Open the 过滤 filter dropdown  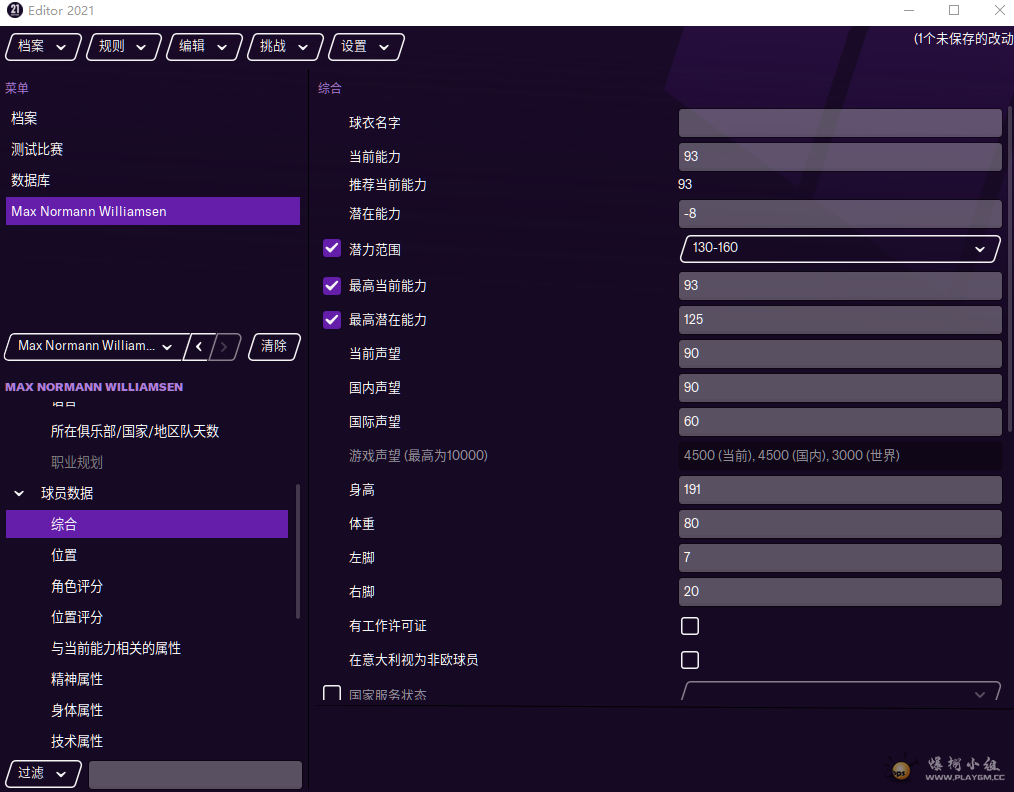43,774
